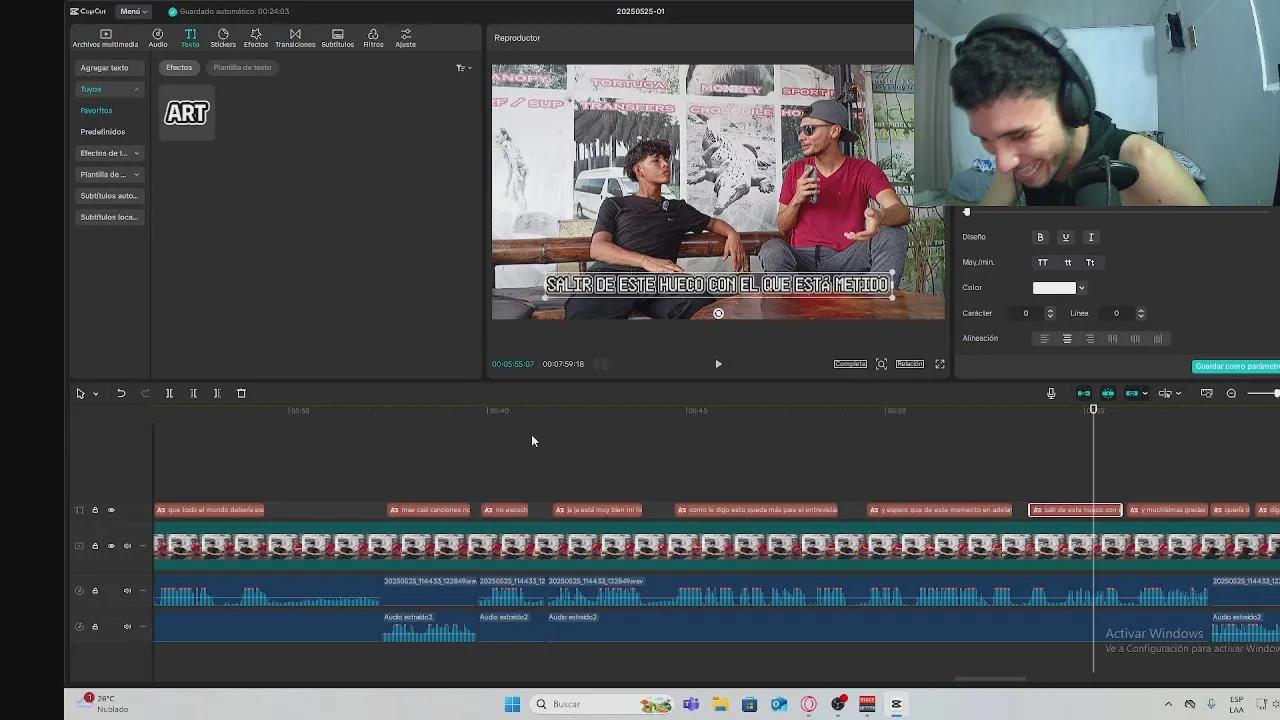Open File Explorer from taskbar
The width and height of the screenshot is (1280, 720).
pos(720,704)
